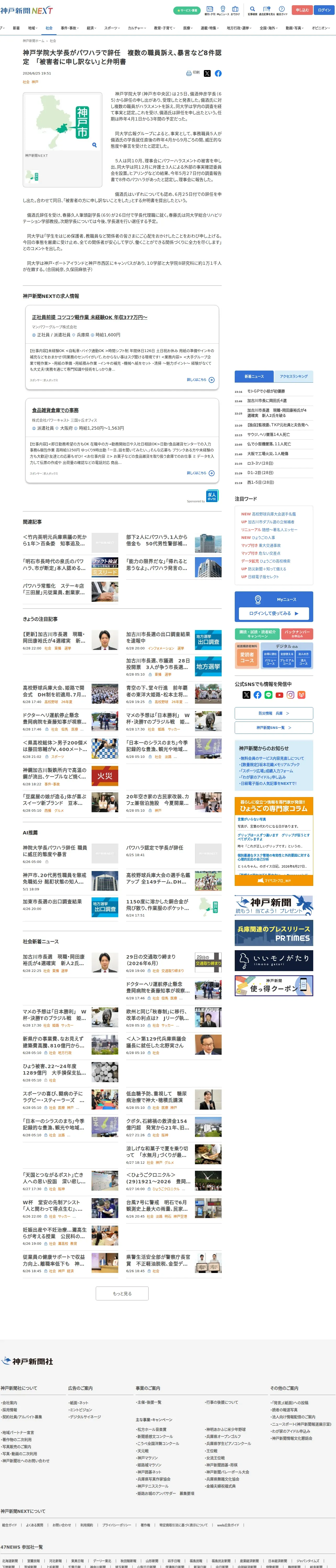The image size is (336, 1568).
Task: Open the headline モトGPで小椋が初優勝
Action: pyautogui.click(x=266, y=391)
